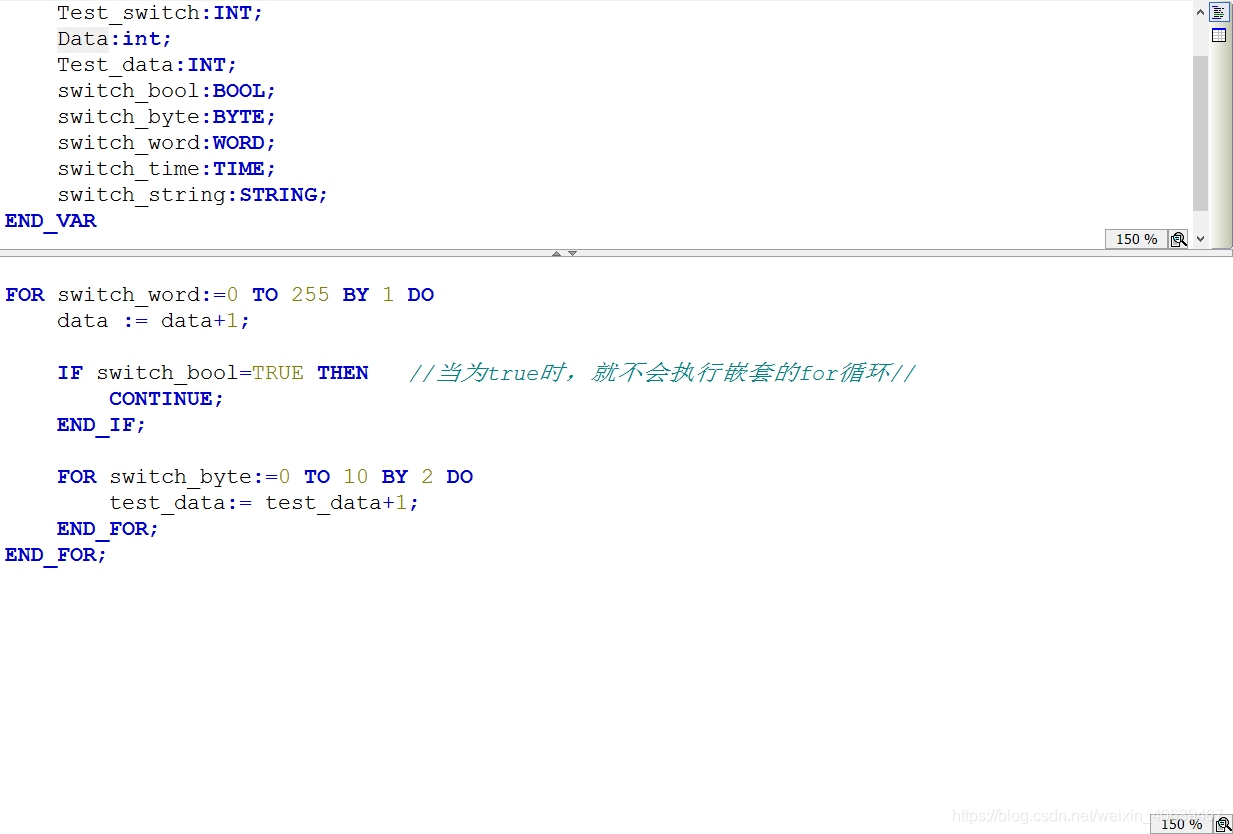Click zoom magnifier icon in declaration pane

tap(1178, 239)
